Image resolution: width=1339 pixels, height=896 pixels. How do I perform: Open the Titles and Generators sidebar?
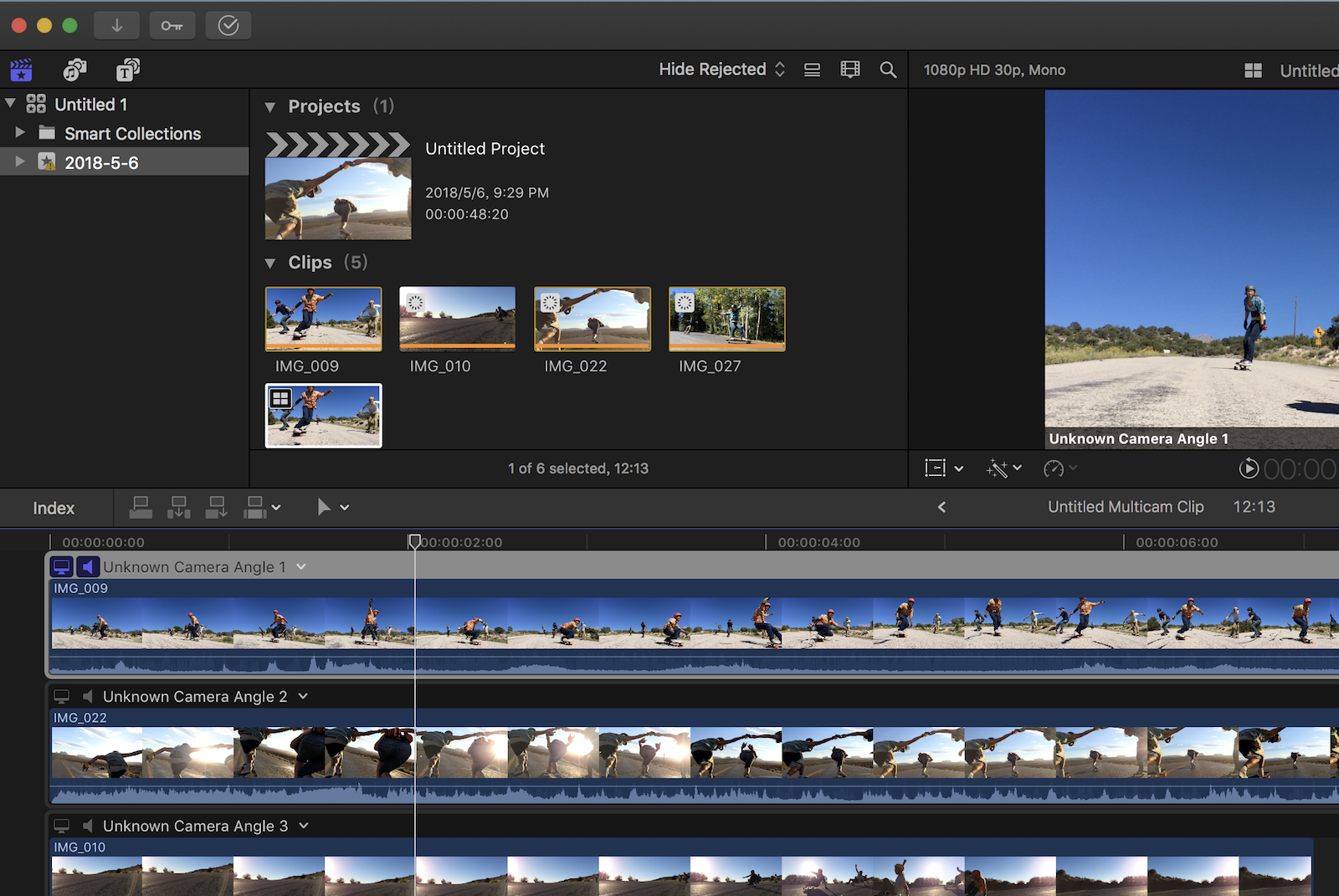[127, 70]
